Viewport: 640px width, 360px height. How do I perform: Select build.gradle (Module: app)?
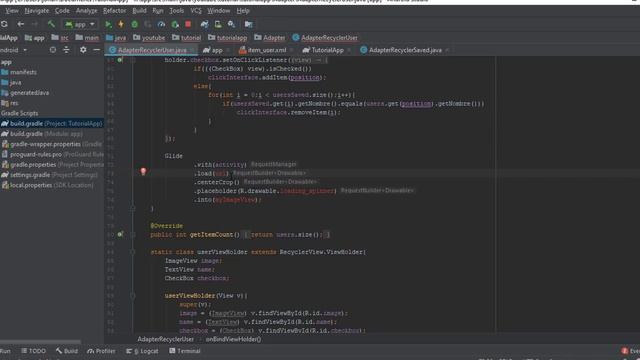click(x=42, y=134)
